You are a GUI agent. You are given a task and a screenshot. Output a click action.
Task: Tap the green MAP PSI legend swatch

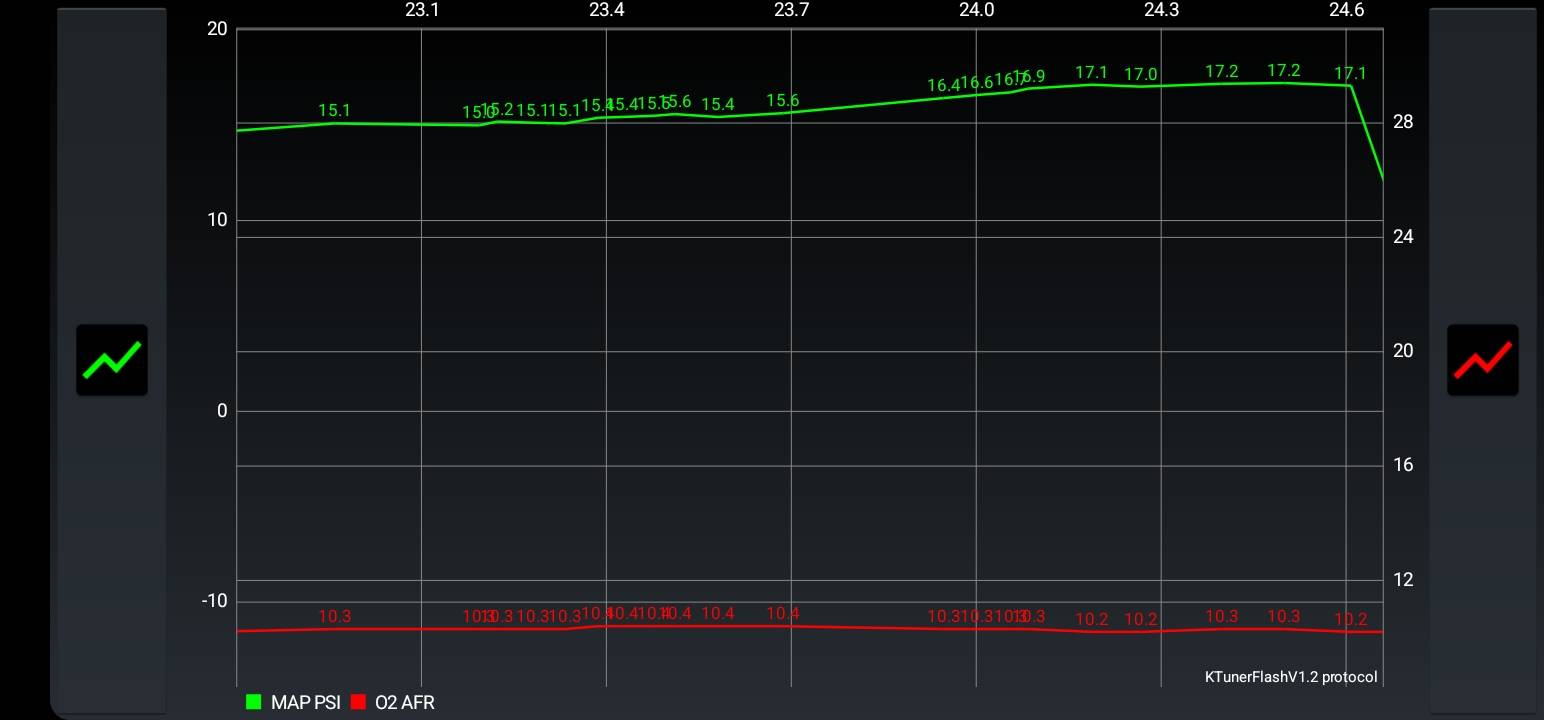253,702
